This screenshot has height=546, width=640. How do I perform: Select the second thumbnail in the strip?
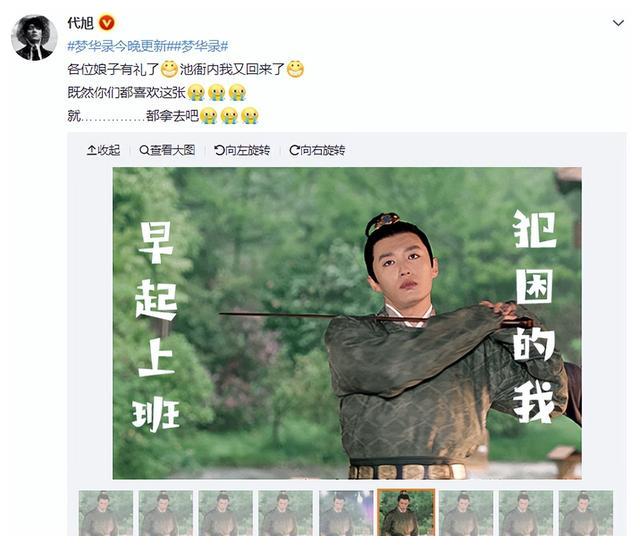(166, 513)
